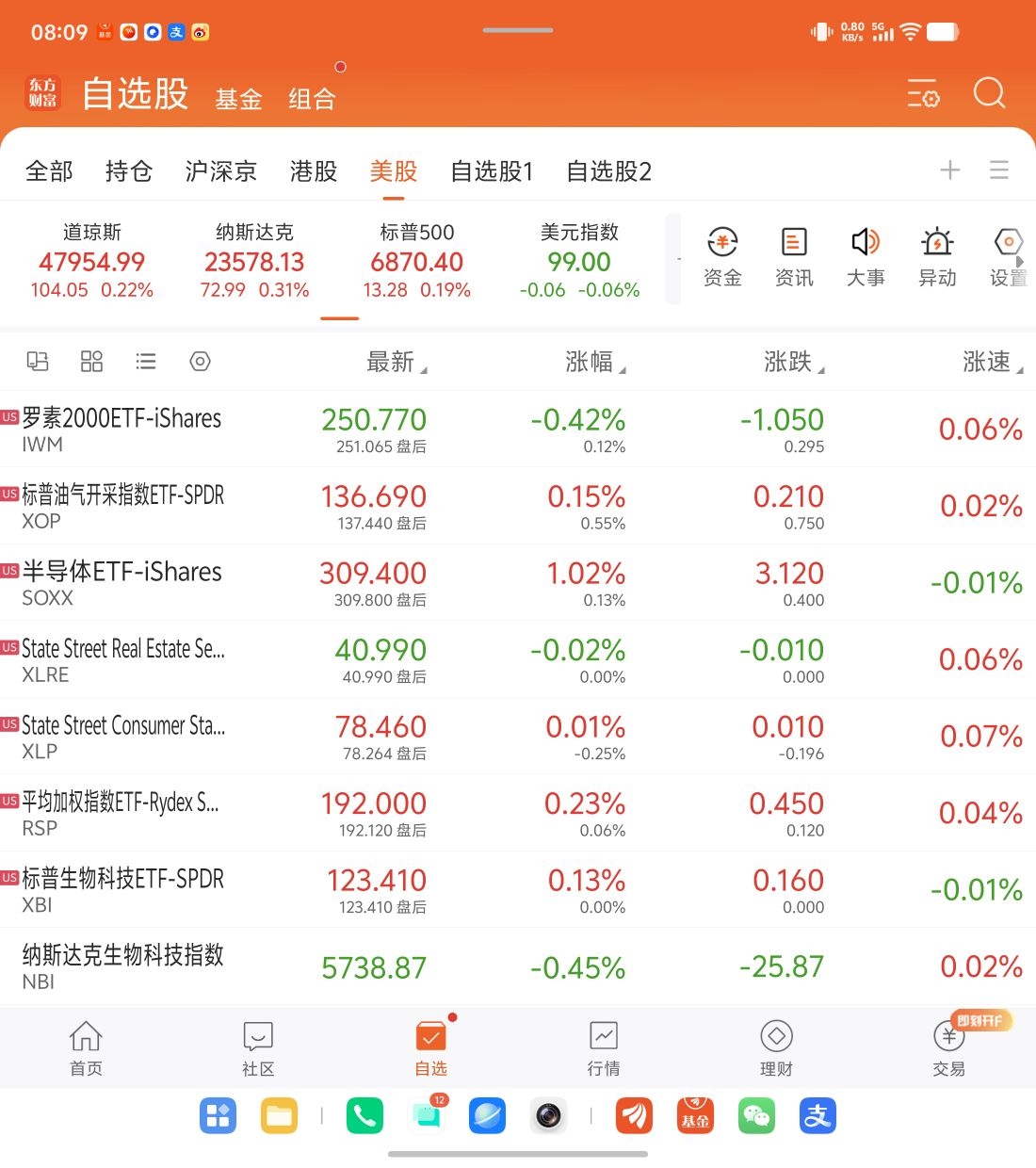
Task: Open 天天基金 app in dock
Action: click(695, 1116)
